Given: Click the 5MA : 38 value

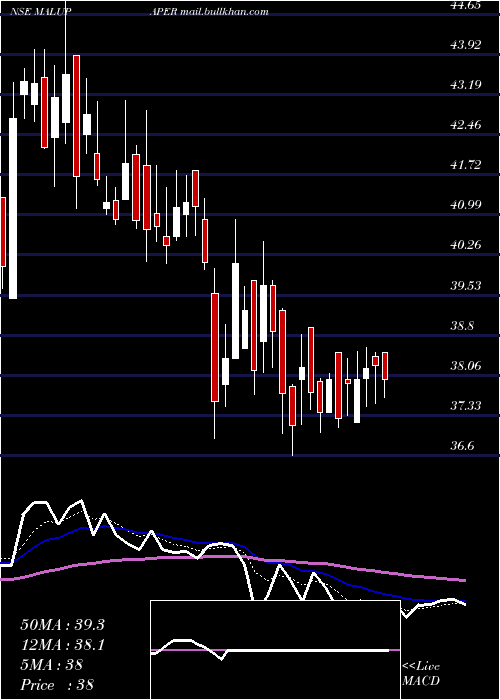Looking at the screenshot, I should pos(52,665).
